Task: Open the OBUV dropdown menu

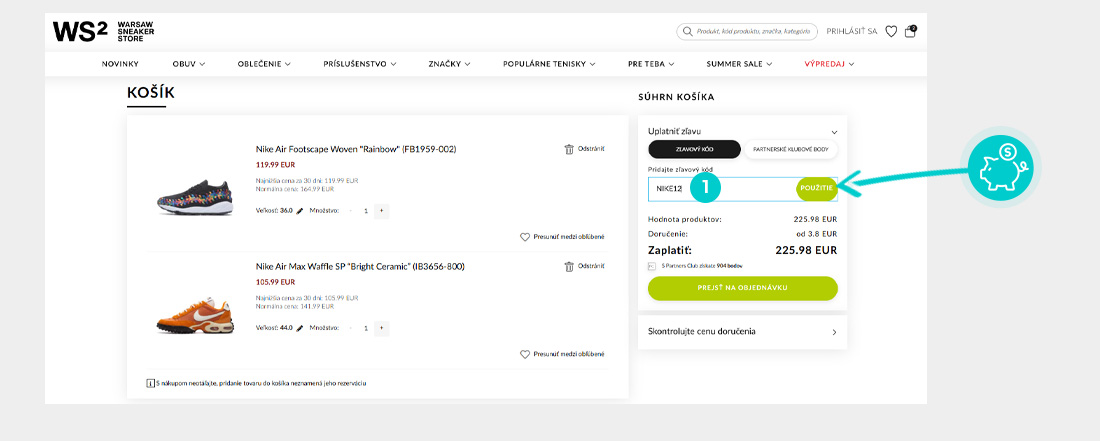Action: [x=188, y=64]
